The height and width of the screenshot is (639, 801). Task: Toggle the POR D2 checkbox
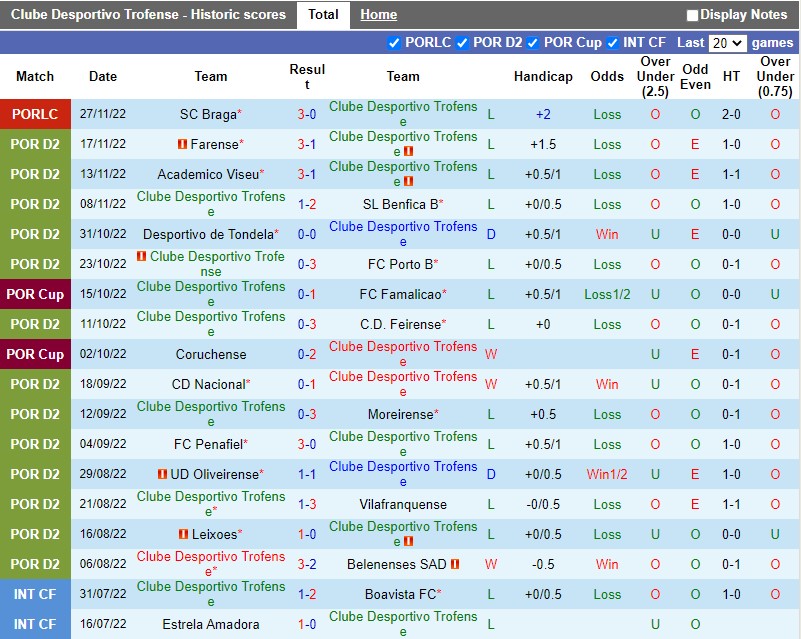point(462,43)
